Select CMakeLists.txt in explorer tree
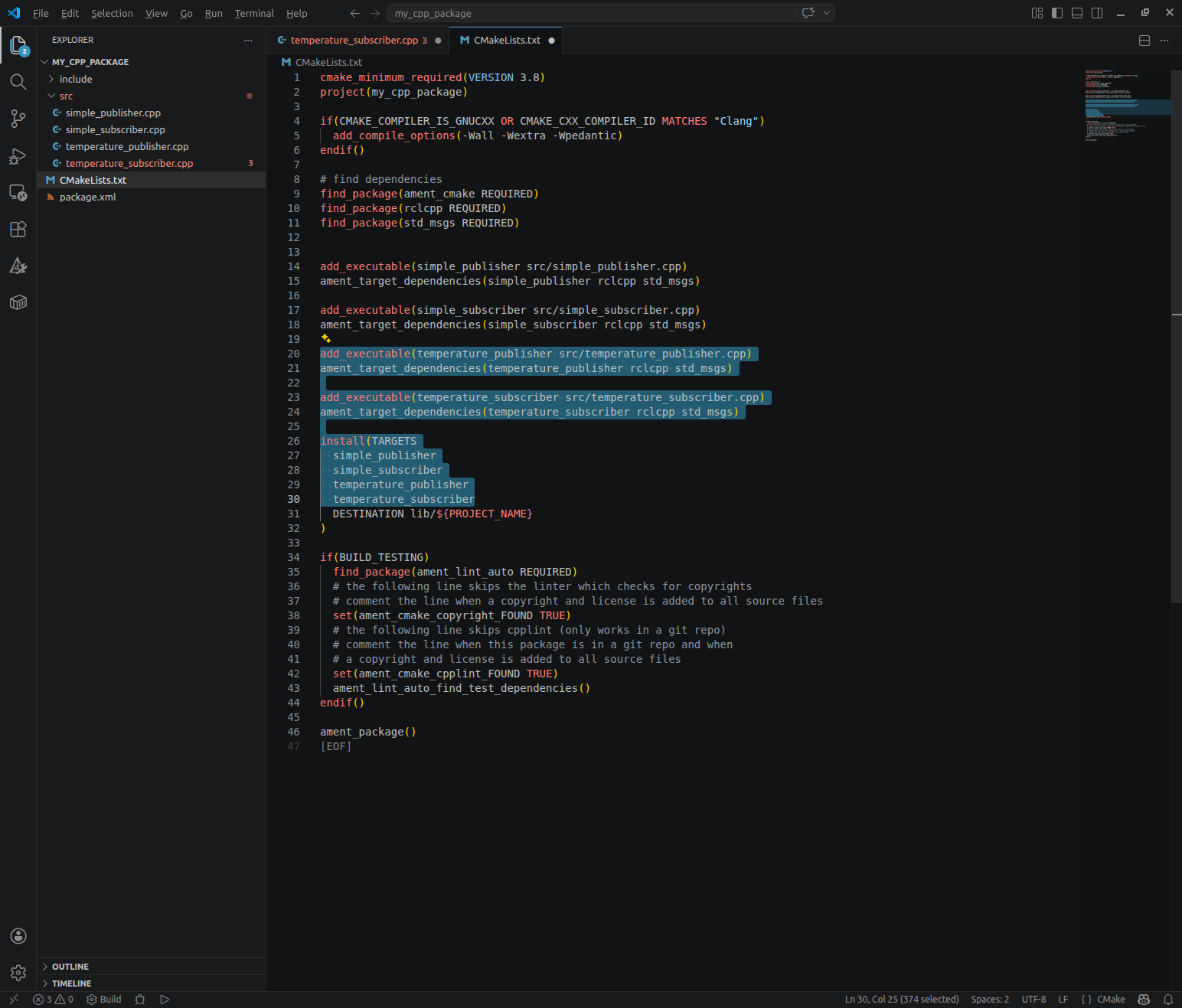Image resolution: width=1182 pixels, height=1008 pixels. coord(151,180)
